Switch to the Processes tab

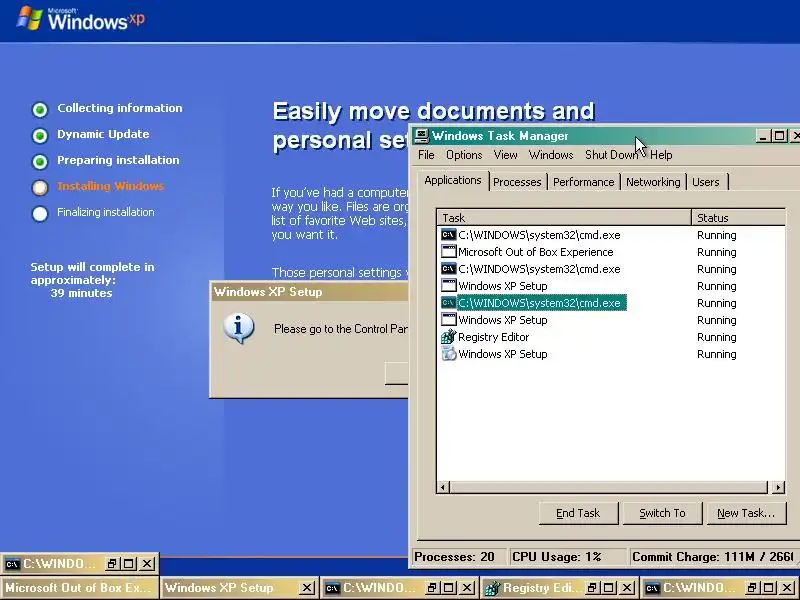point(517,182)
